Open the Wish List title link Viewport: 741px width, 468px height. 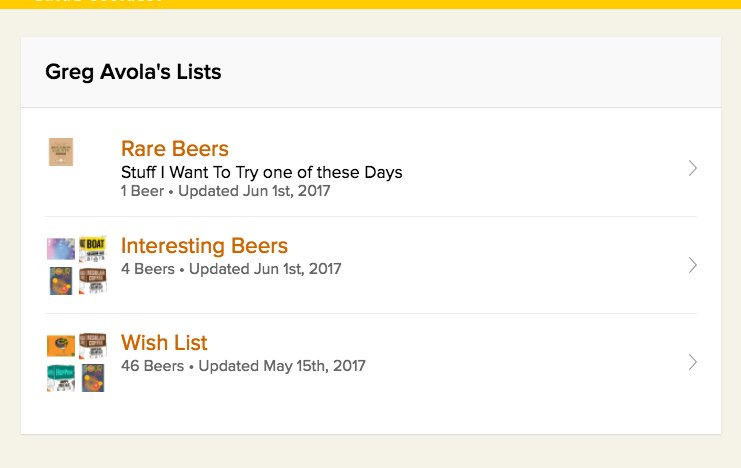[164, 343]
